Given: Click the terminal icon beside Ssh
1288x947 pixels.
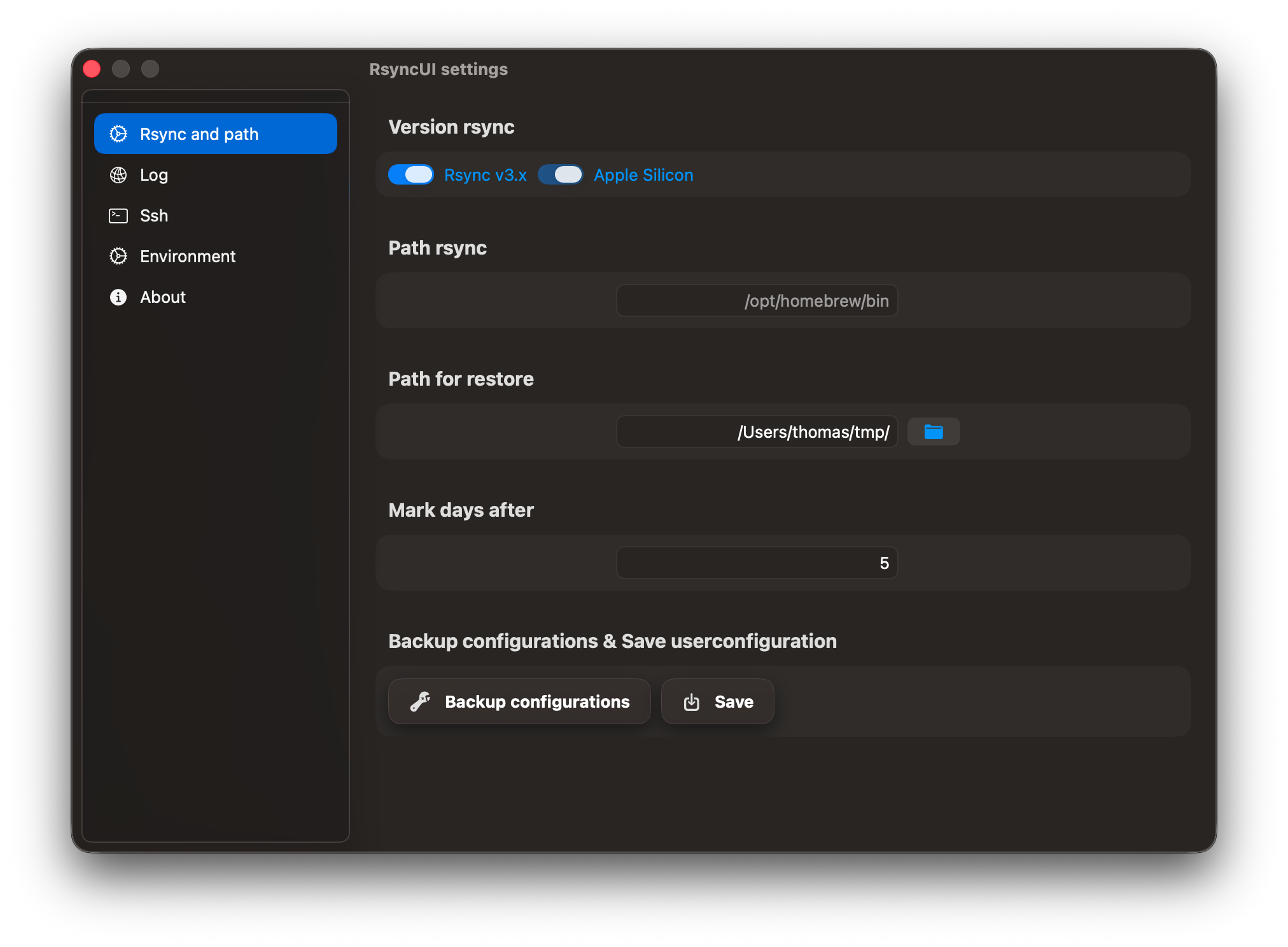Looking at the screenshot, I should click(118, 216).
